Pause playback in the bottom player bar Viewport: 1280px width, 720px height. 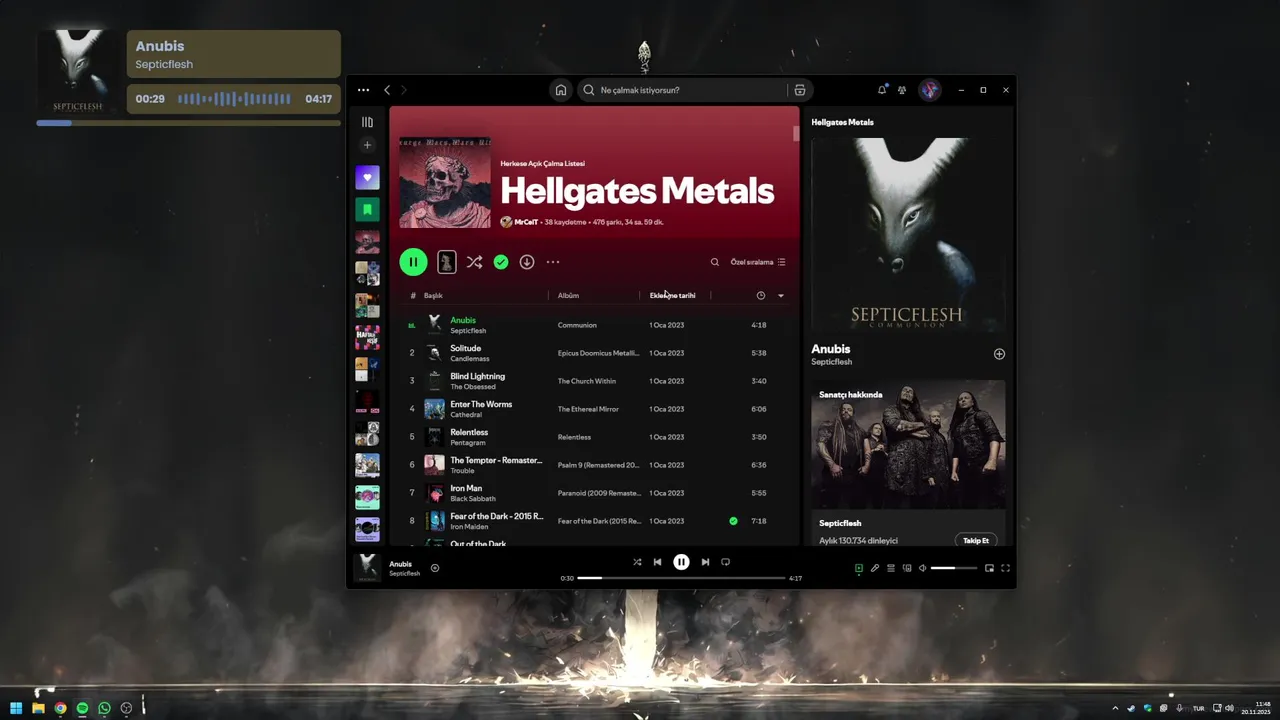click(681, 562)
